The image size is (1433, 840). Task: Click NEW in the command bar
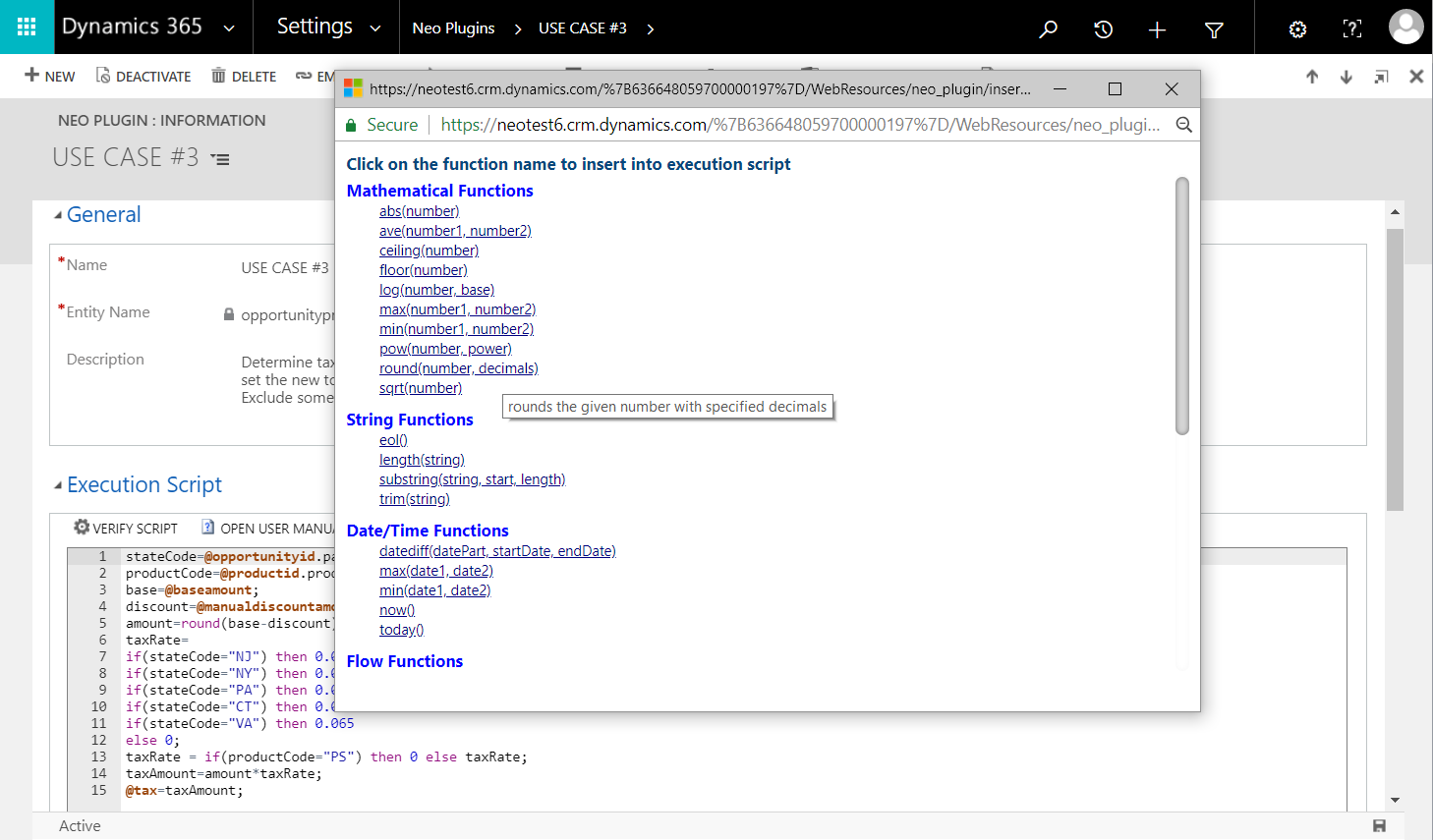point(50,77)
